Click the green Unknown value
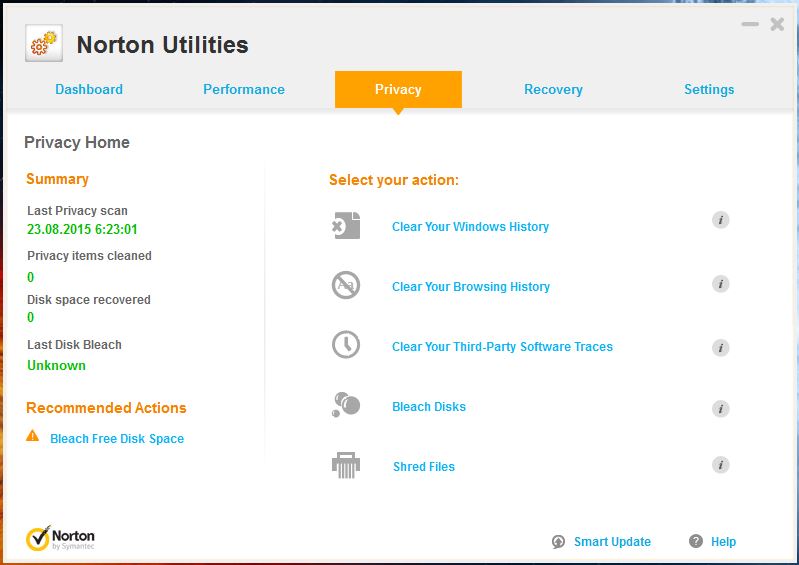Screen dimensions: 799x565 pyautogui.click(x=57, y=365)
